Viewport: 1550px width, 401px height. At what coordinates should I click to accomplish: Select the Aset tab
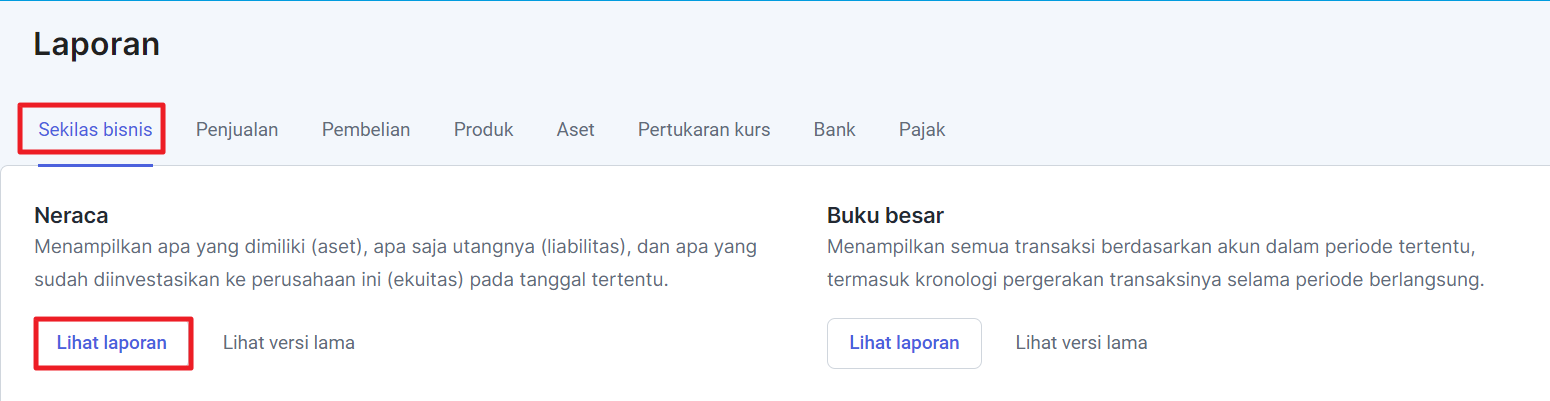(576, 130)
